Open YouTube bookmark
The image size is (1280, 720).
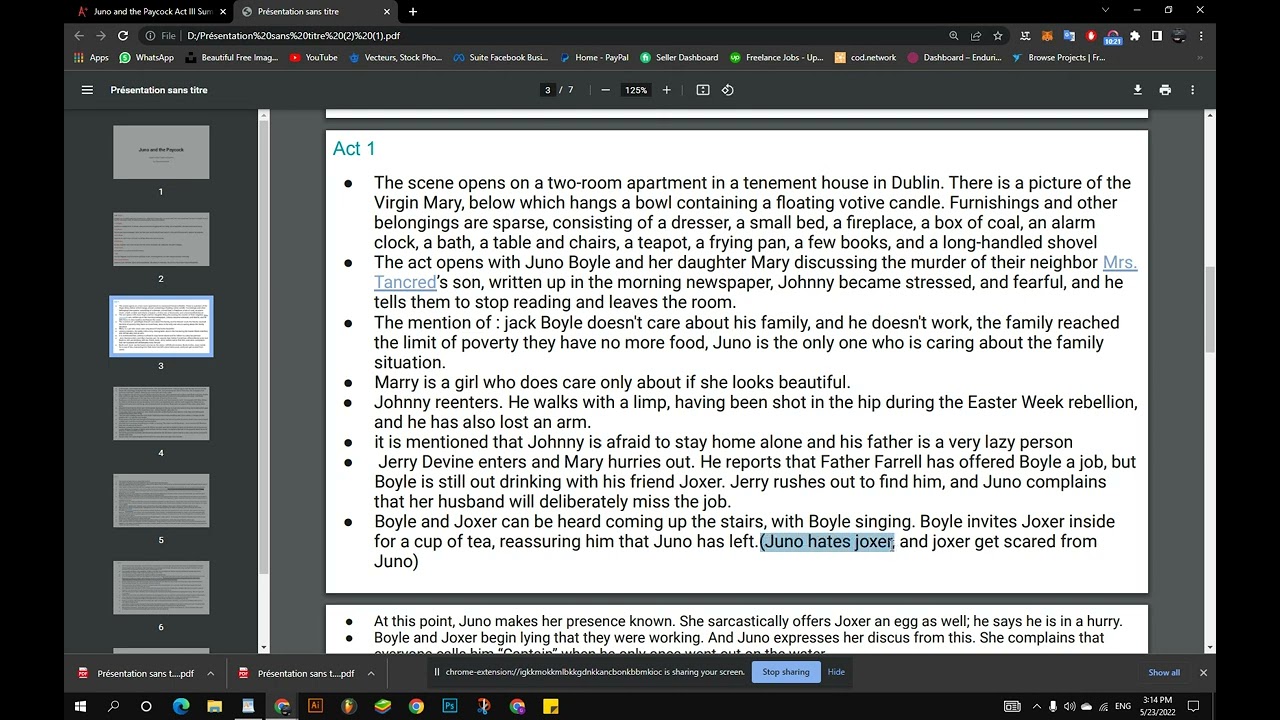(314, 57)
